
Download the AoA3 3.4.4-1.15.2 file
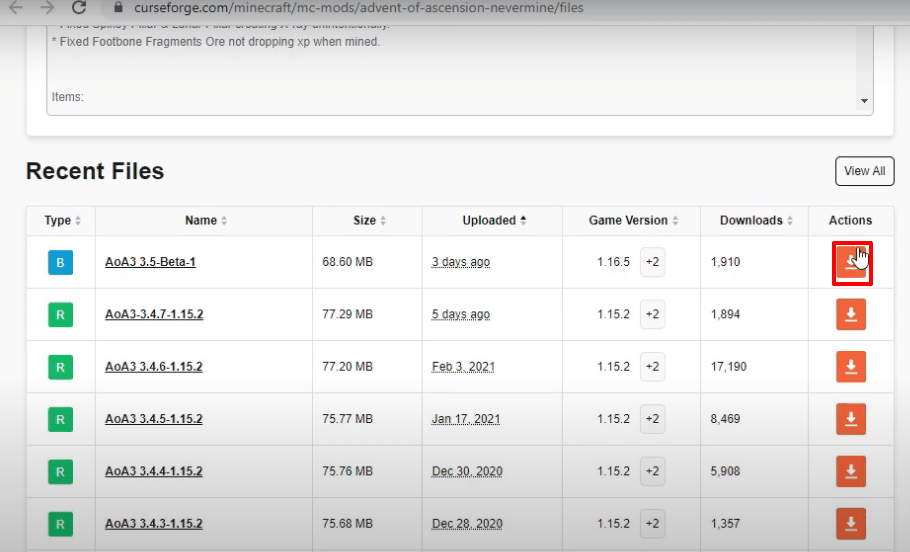[851, 471]
